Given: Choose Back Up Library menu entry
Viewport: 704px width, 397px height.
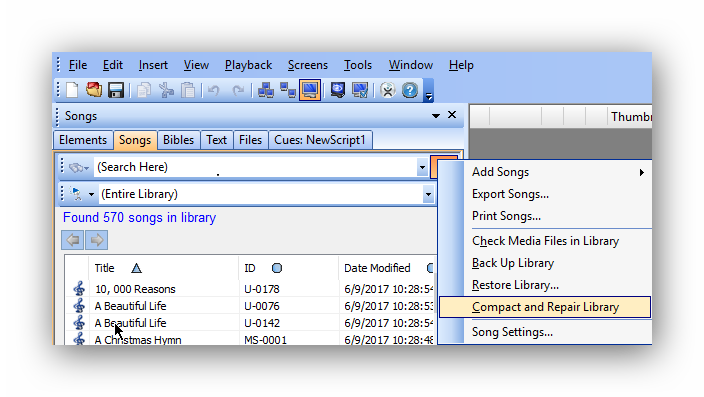Looking at the screenshot, I should [x=513, y=263].
